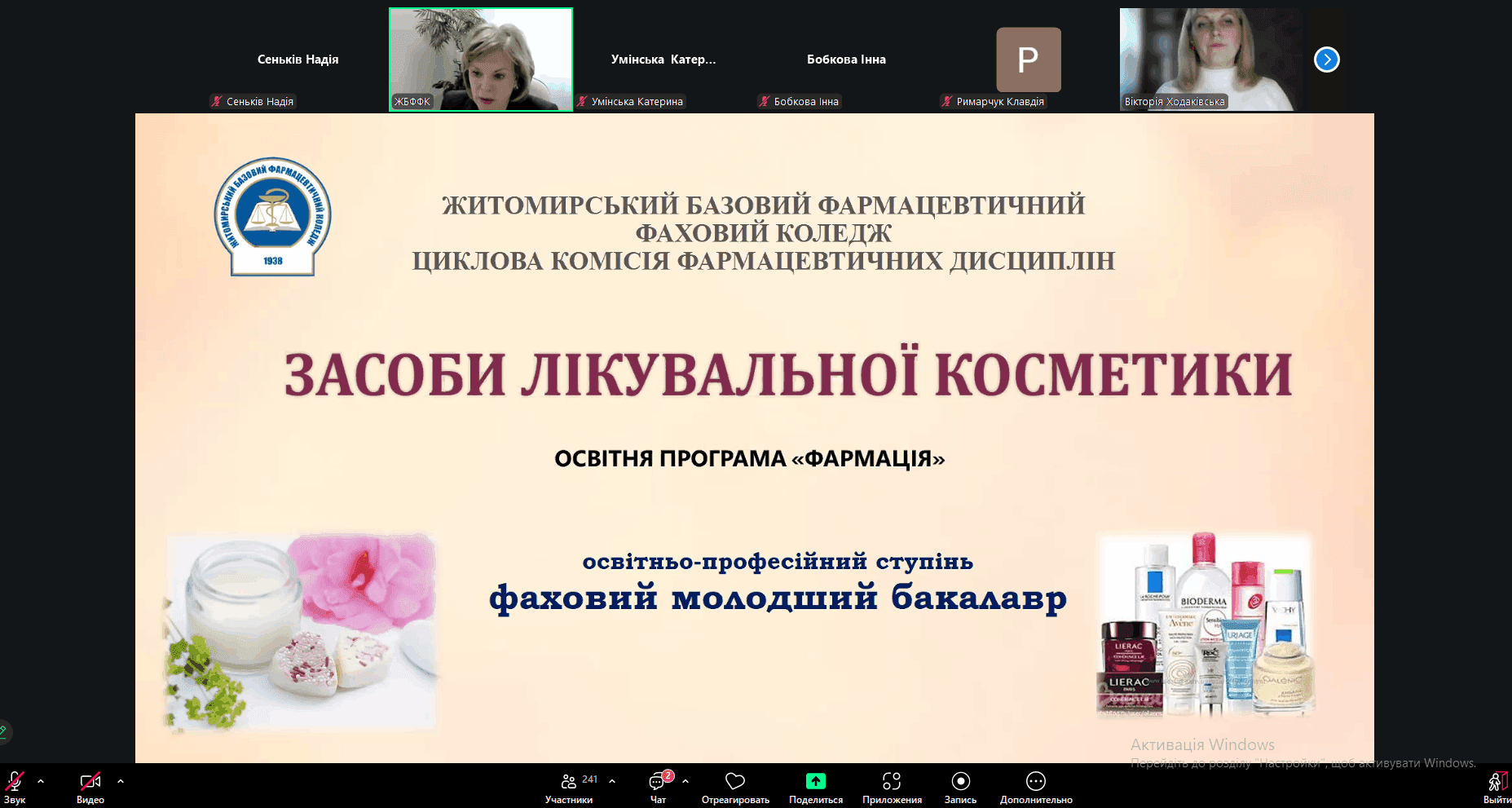Leave meeting with the Выйти button
The width and height of the screenshot is (1512, 808).
coord(1497,788)
